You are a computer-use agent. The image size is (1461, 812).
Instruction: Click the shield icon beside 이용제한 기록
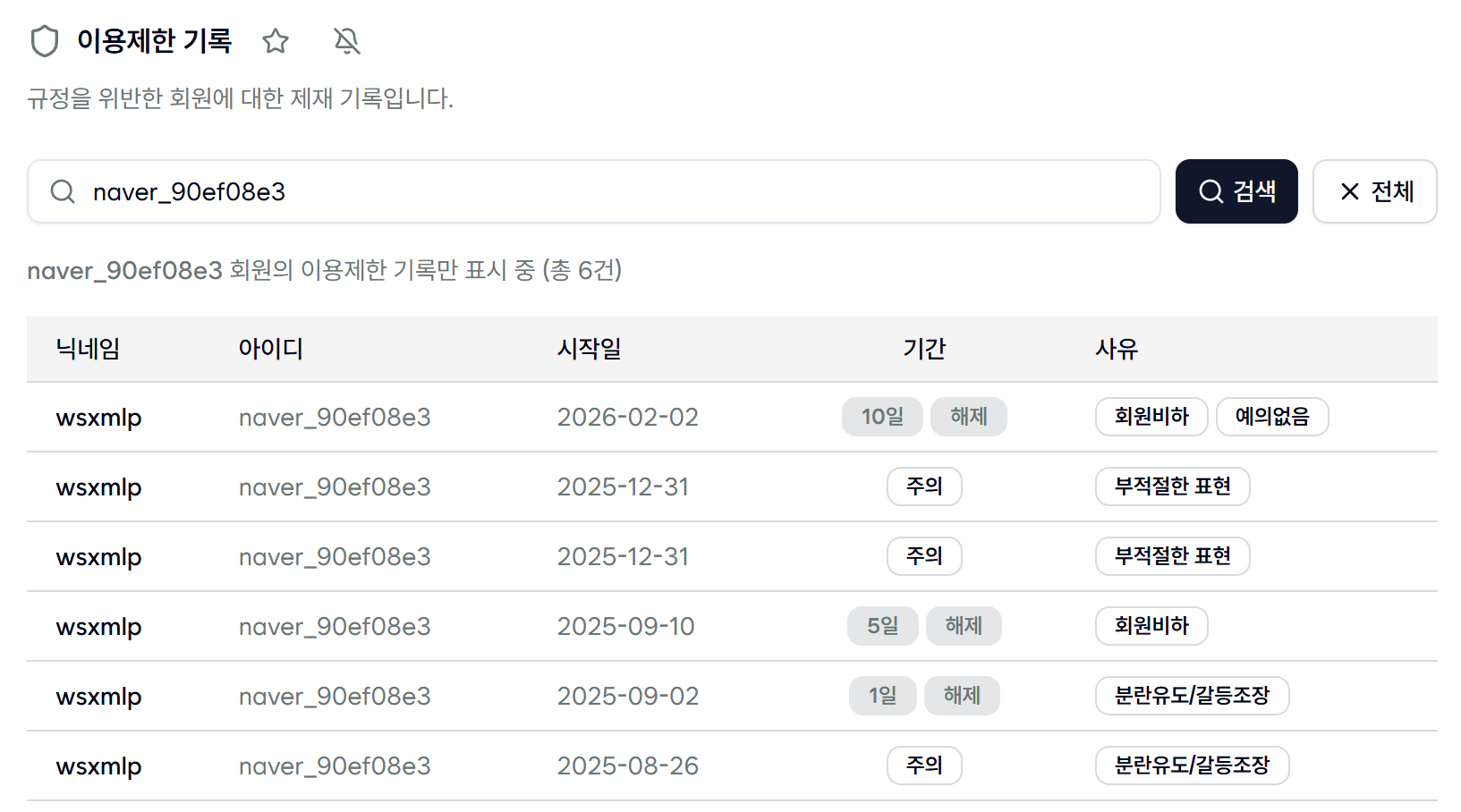44,41
